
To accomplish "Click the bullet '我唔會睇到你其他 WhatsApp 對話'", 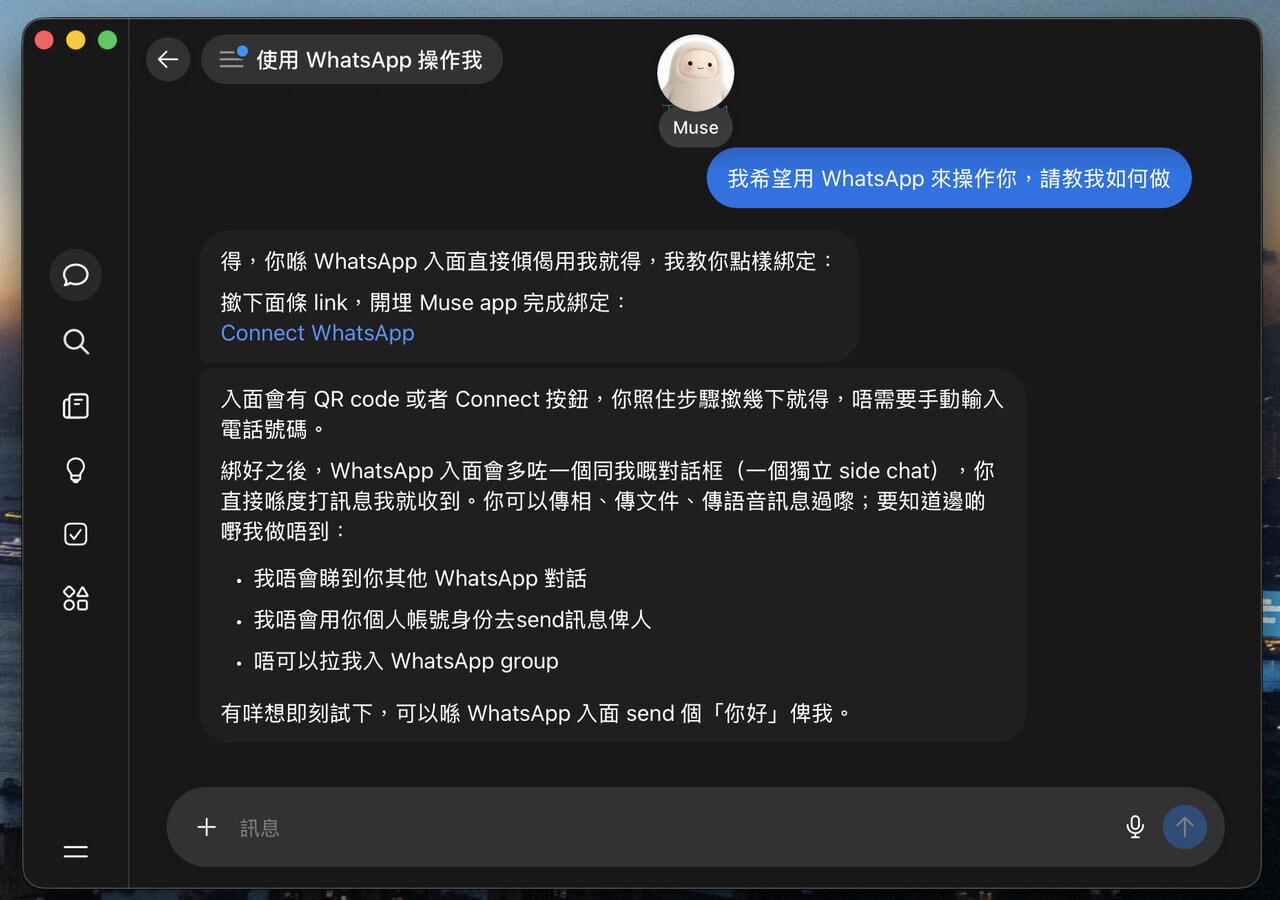I will pos(420,579).
